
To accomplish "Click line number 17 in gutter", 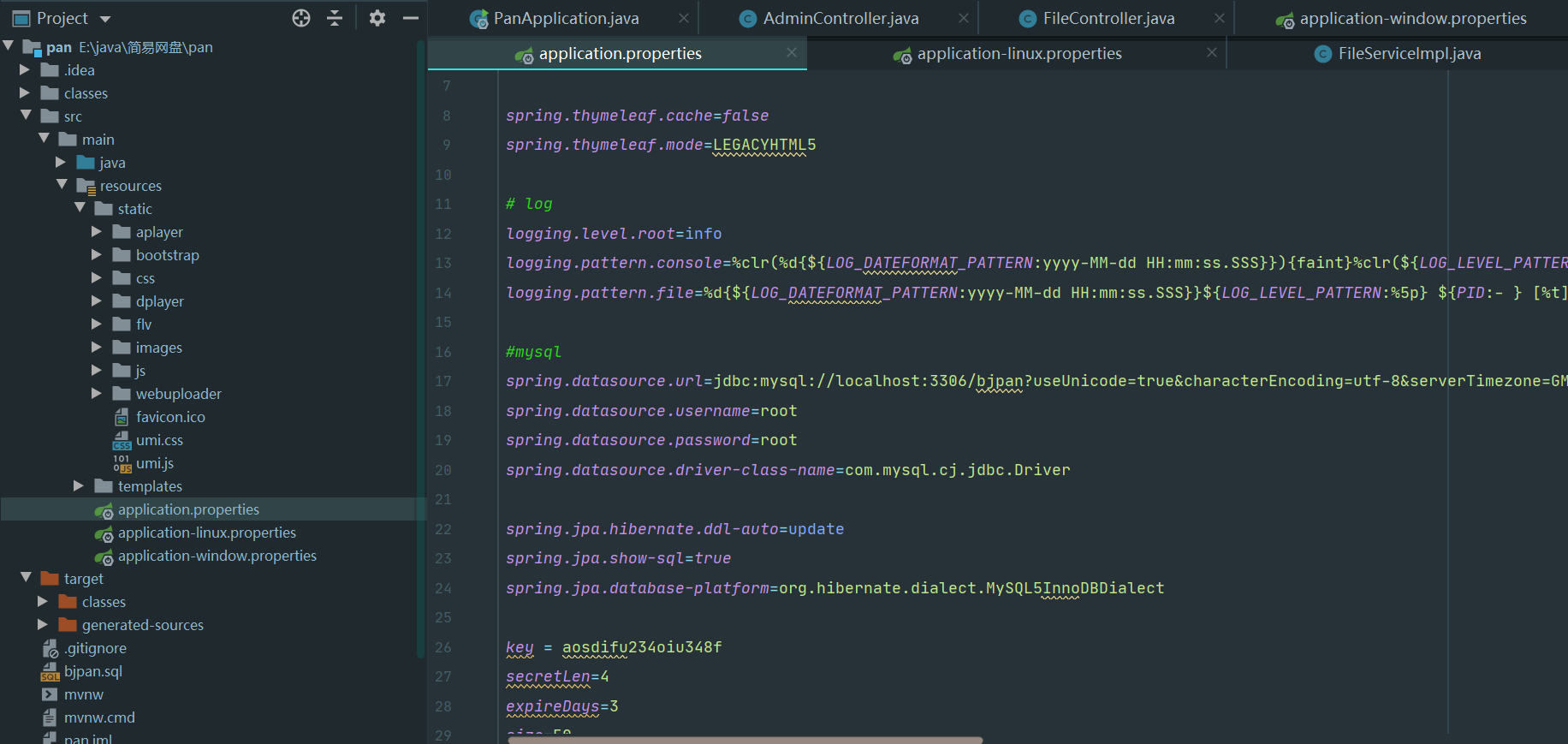I will pos(443,381).
